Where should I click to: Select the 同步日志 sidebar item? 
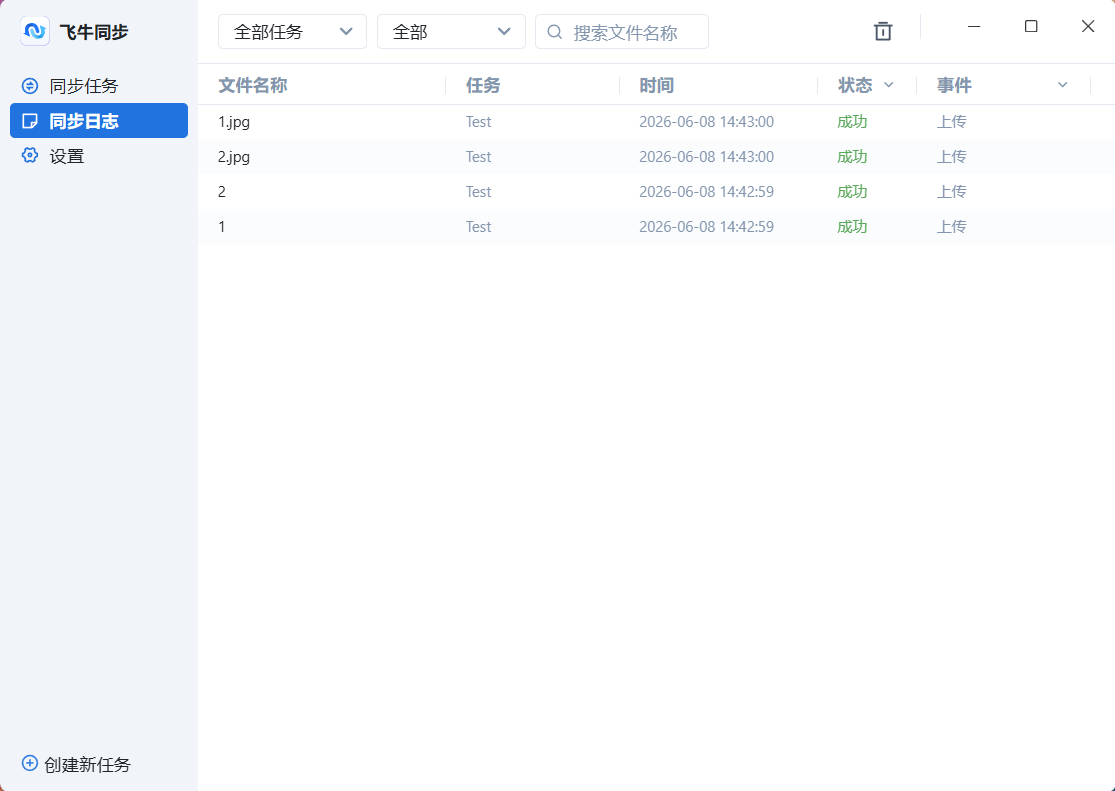coord(99,121)
